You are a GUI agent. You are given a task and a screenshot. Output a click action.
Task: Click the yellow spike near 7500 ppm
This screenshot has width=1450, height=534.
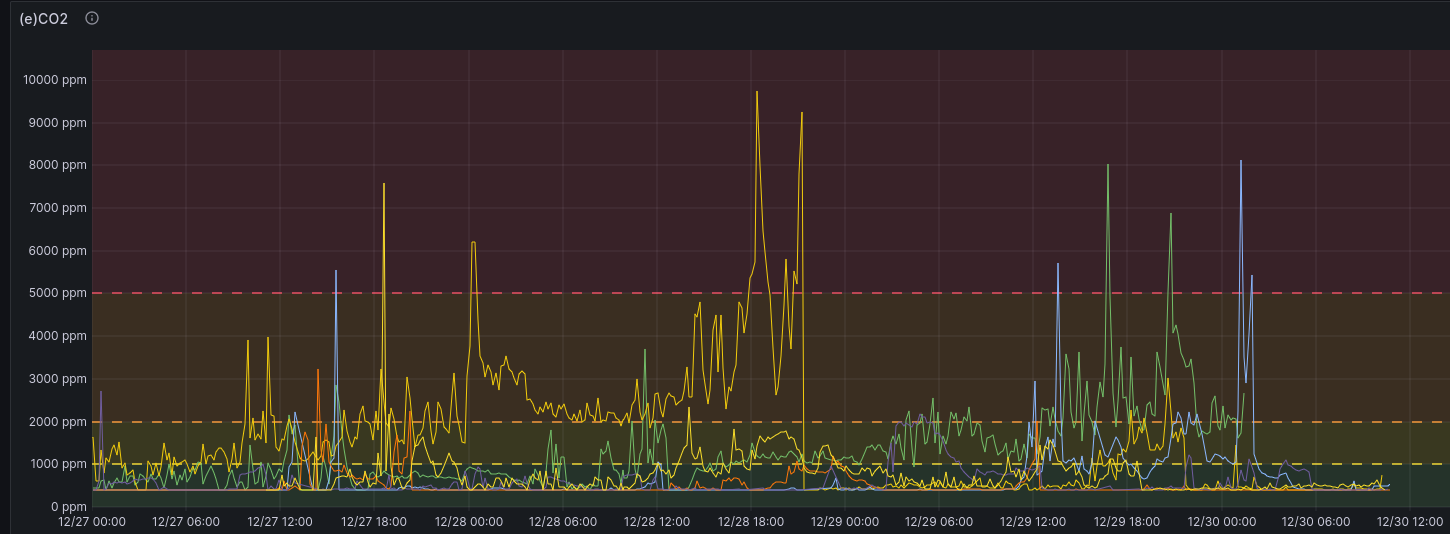point(384,186)
